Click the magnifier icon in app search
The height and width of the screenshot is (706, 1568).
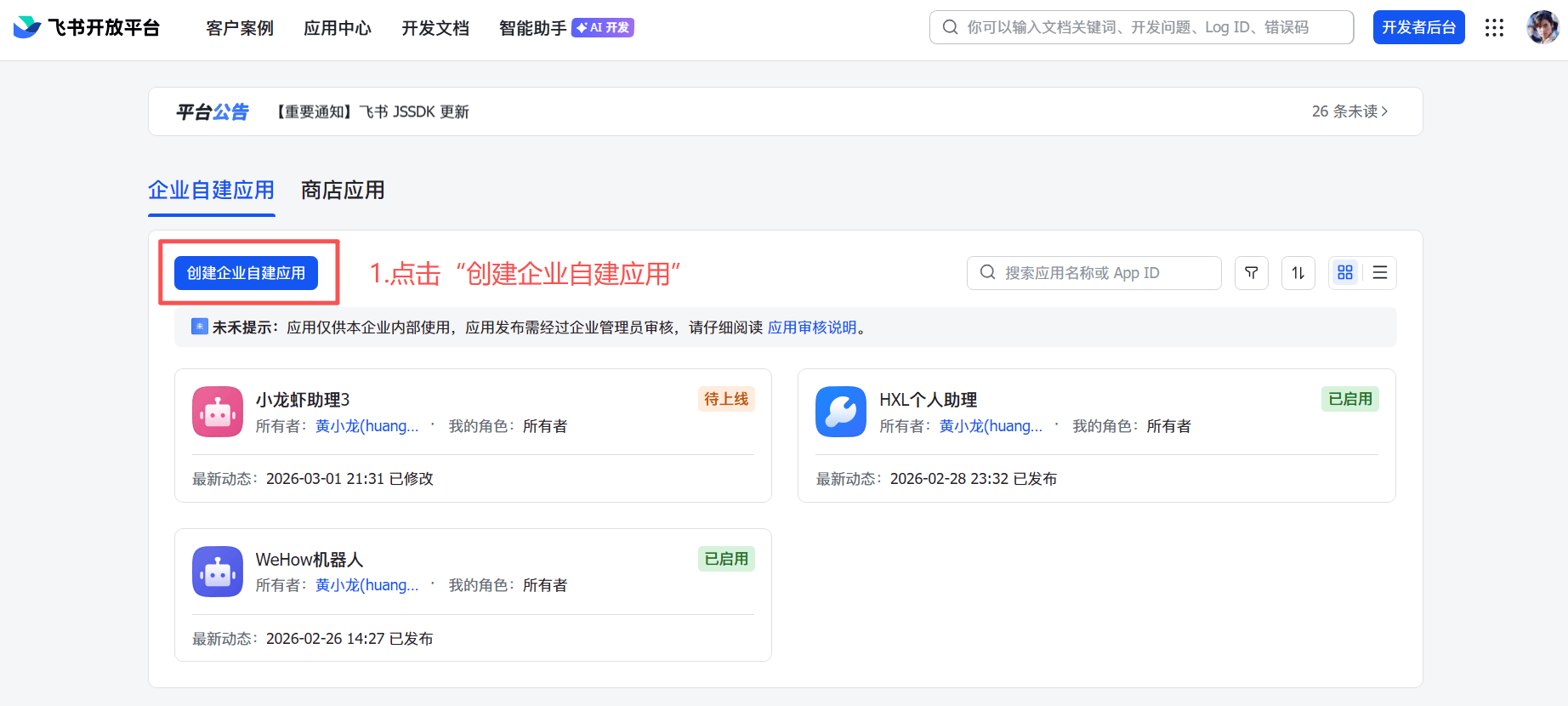coord(987,272)
